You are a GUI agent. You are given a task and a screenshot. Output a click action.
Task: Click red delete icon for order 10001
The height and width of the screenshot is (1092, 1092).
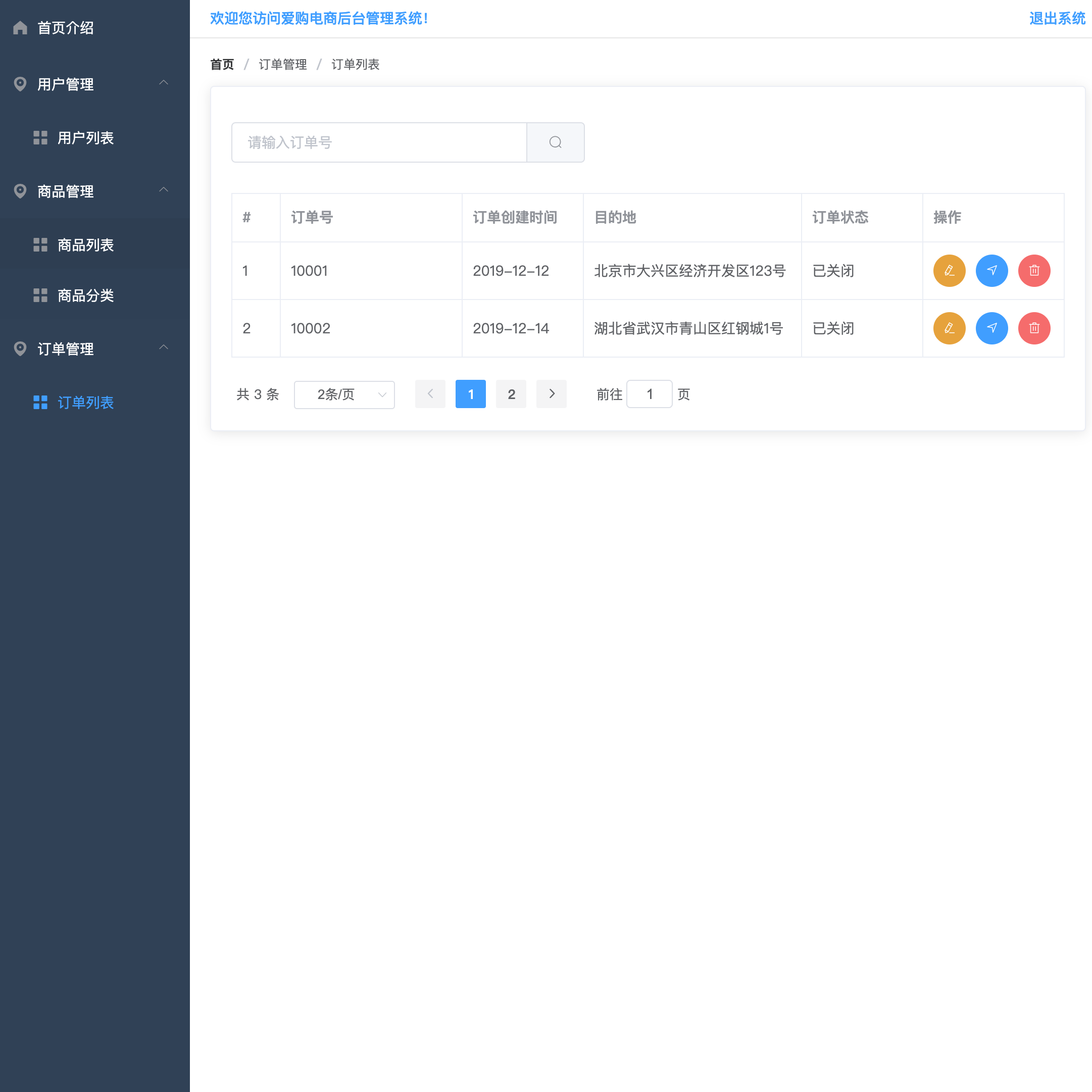pyautogui.click(x=1034, y=271)
